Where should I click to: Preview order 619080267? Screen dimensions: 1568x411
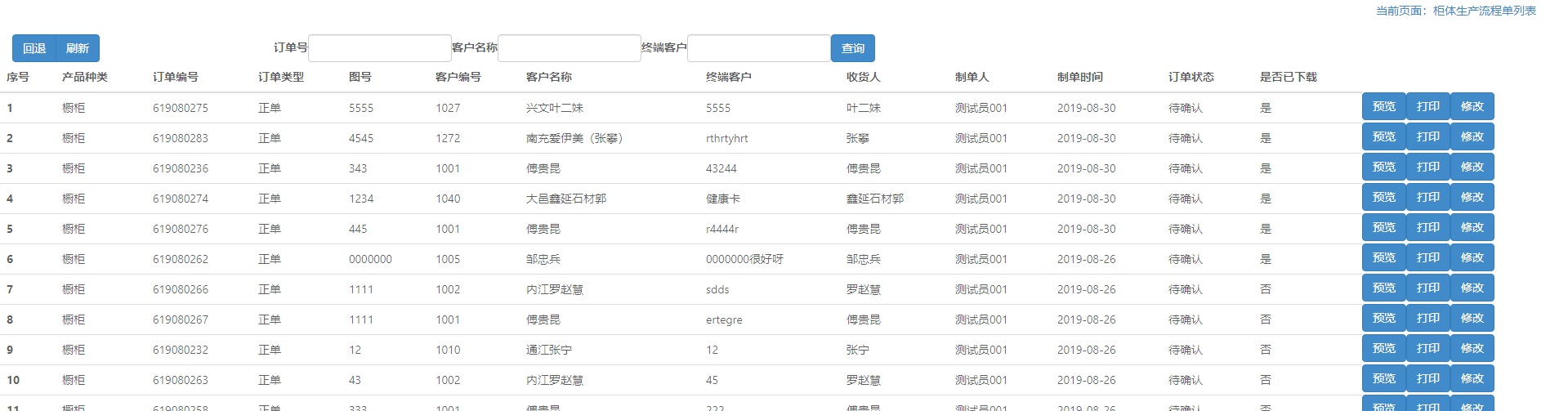click(x=1384, y=318)
